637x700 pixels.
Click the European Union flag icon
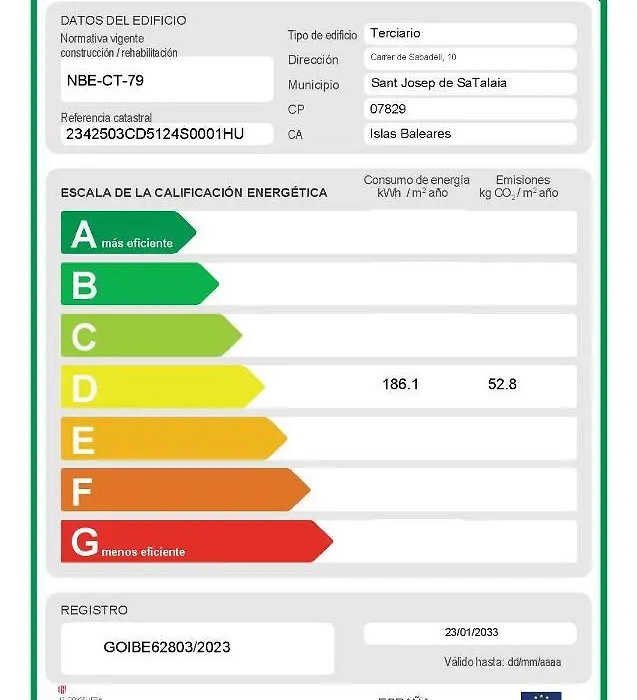541,696
